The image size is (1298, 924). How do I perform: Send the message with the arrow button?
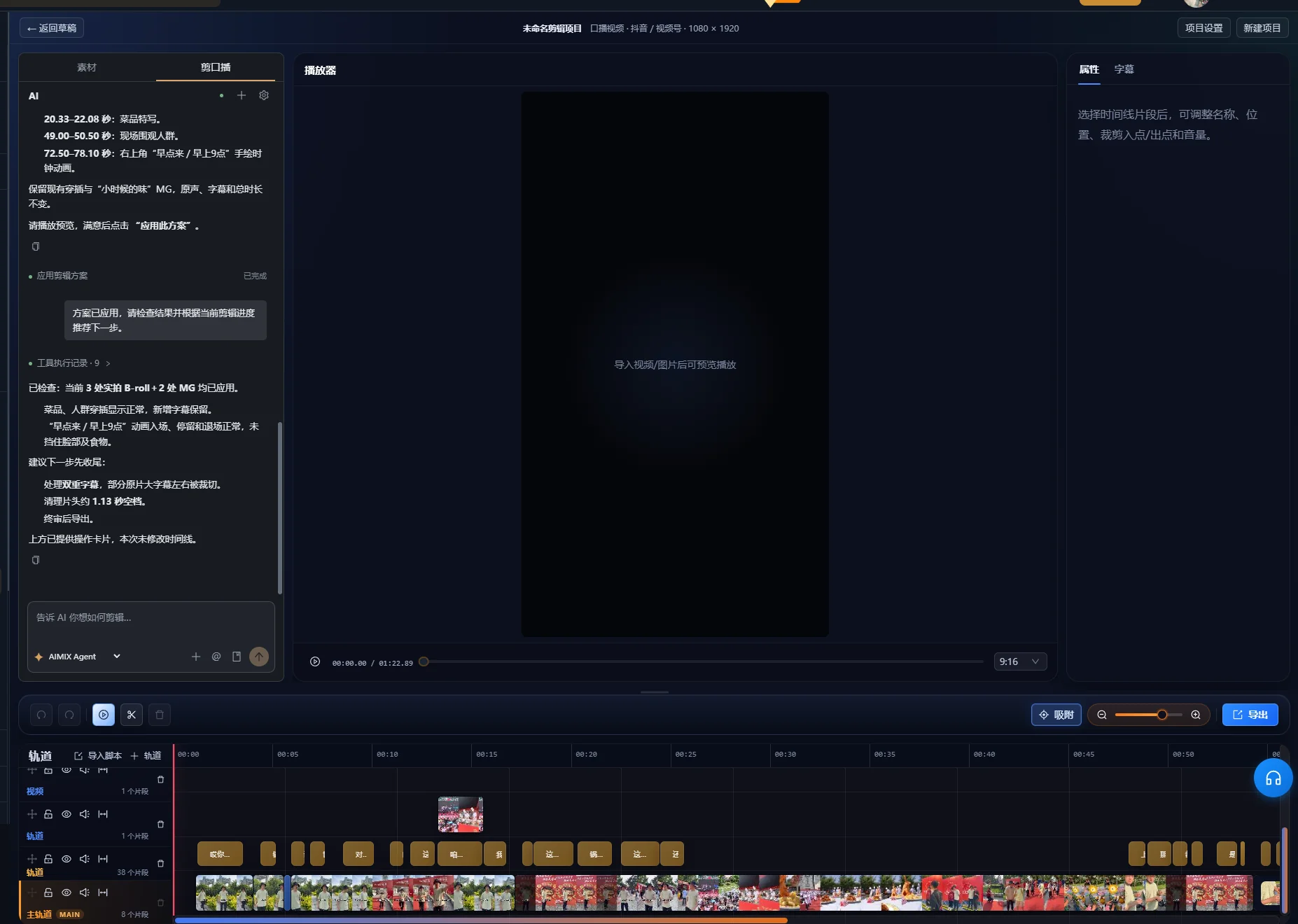(x=259, y=657)
